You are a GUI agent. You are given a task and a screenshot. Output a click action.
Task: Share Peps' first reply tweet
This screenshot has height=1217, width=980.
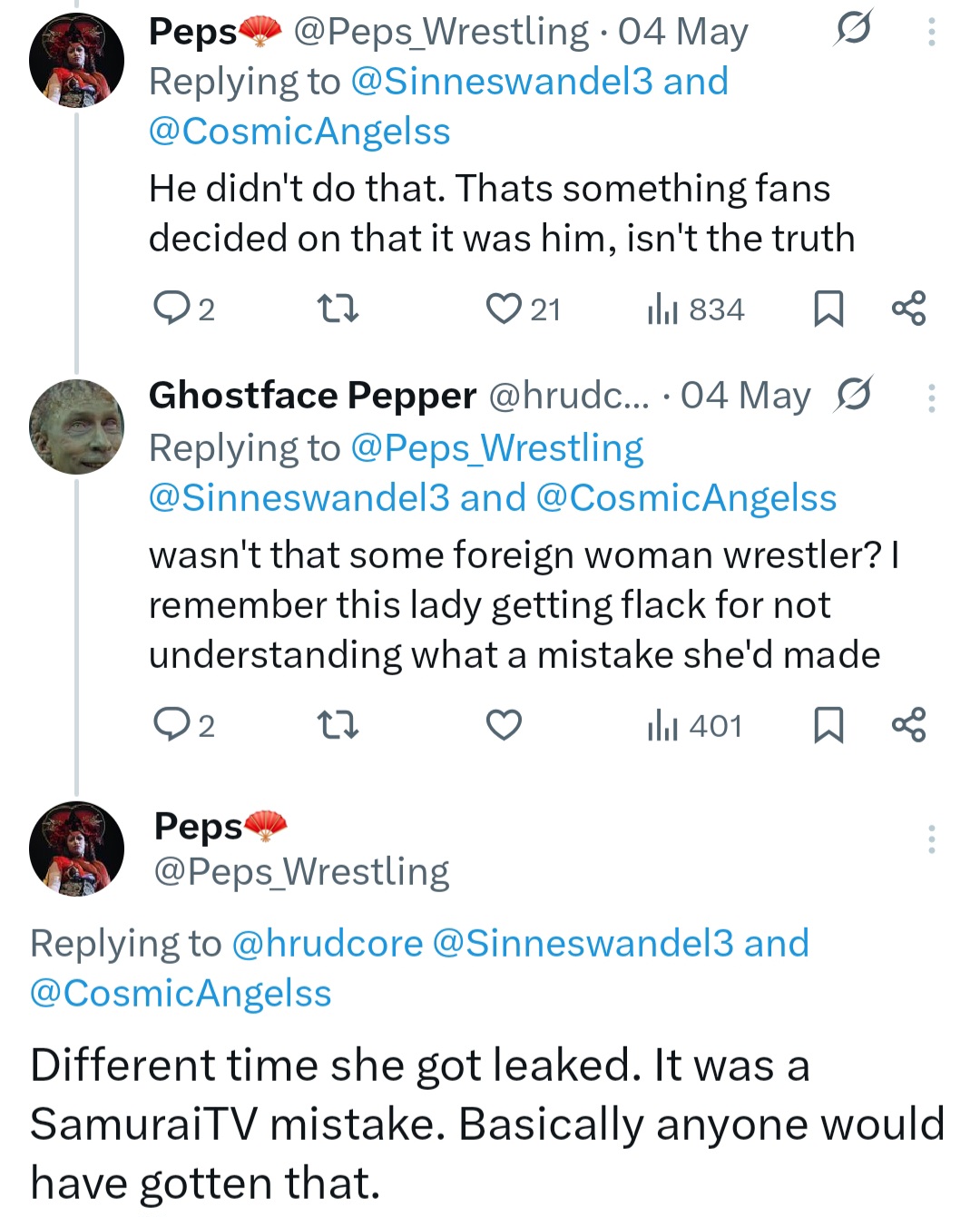tap(908, 309)
